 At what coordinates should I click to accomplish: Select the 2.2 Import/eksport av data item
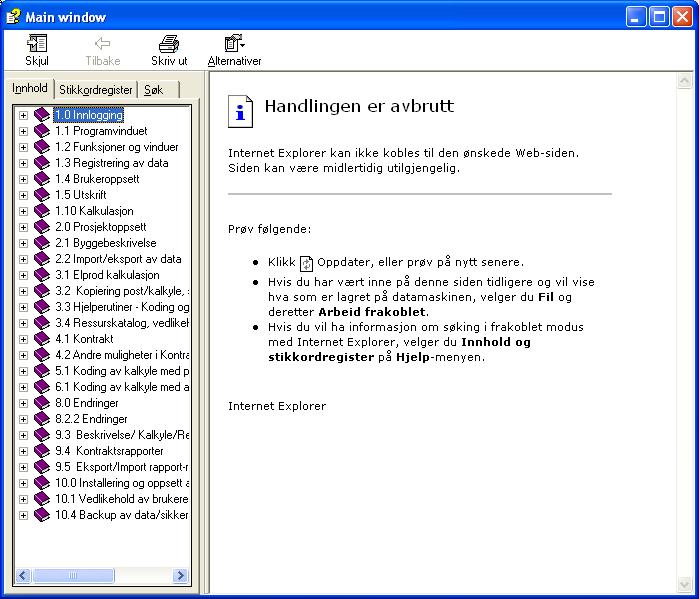point(118,259)
